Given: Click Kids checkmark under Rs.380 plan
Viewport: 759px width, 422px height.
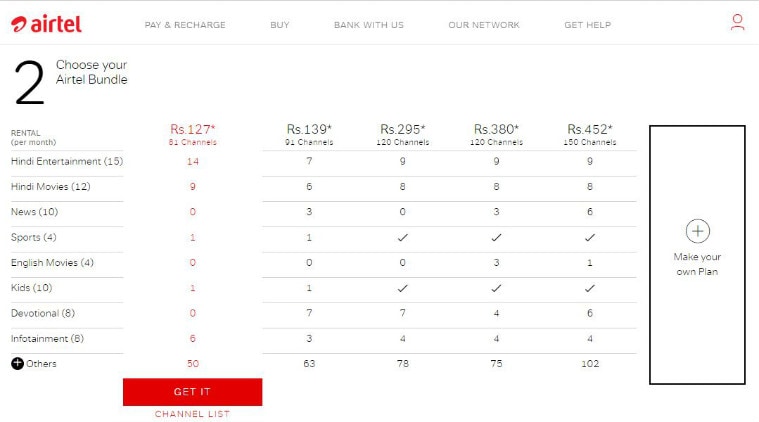Looking at the screenshot, I should point(496,288).
